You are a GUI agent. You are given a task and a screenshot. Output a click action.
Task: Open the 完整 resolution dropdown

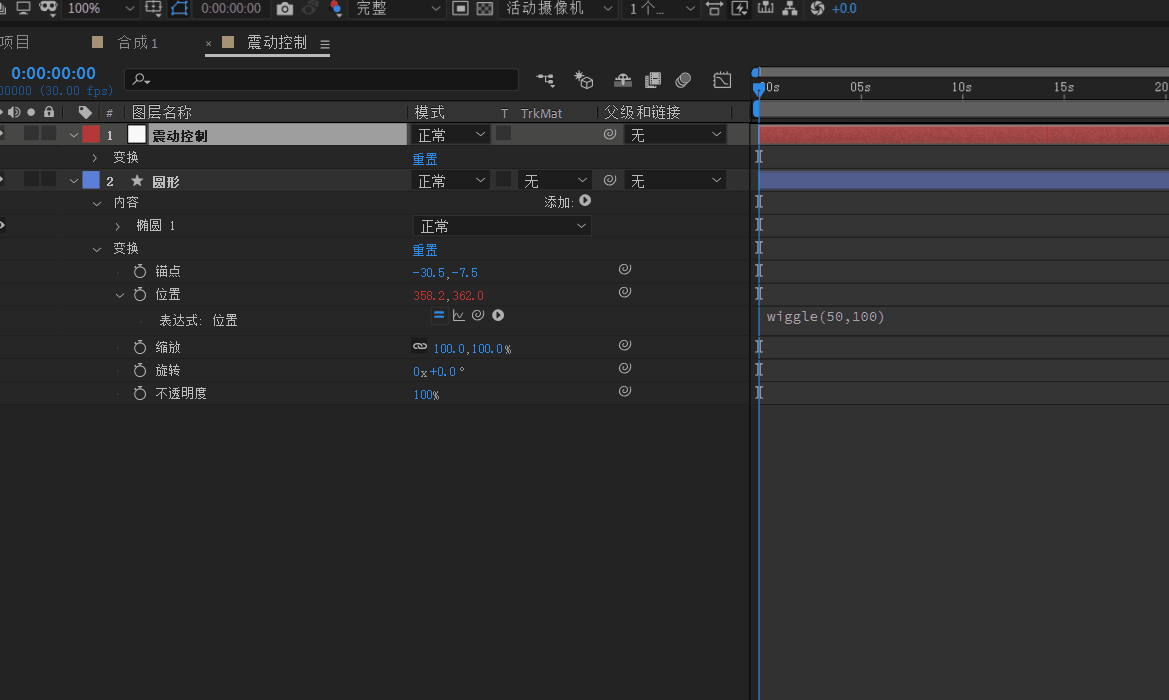397,9
